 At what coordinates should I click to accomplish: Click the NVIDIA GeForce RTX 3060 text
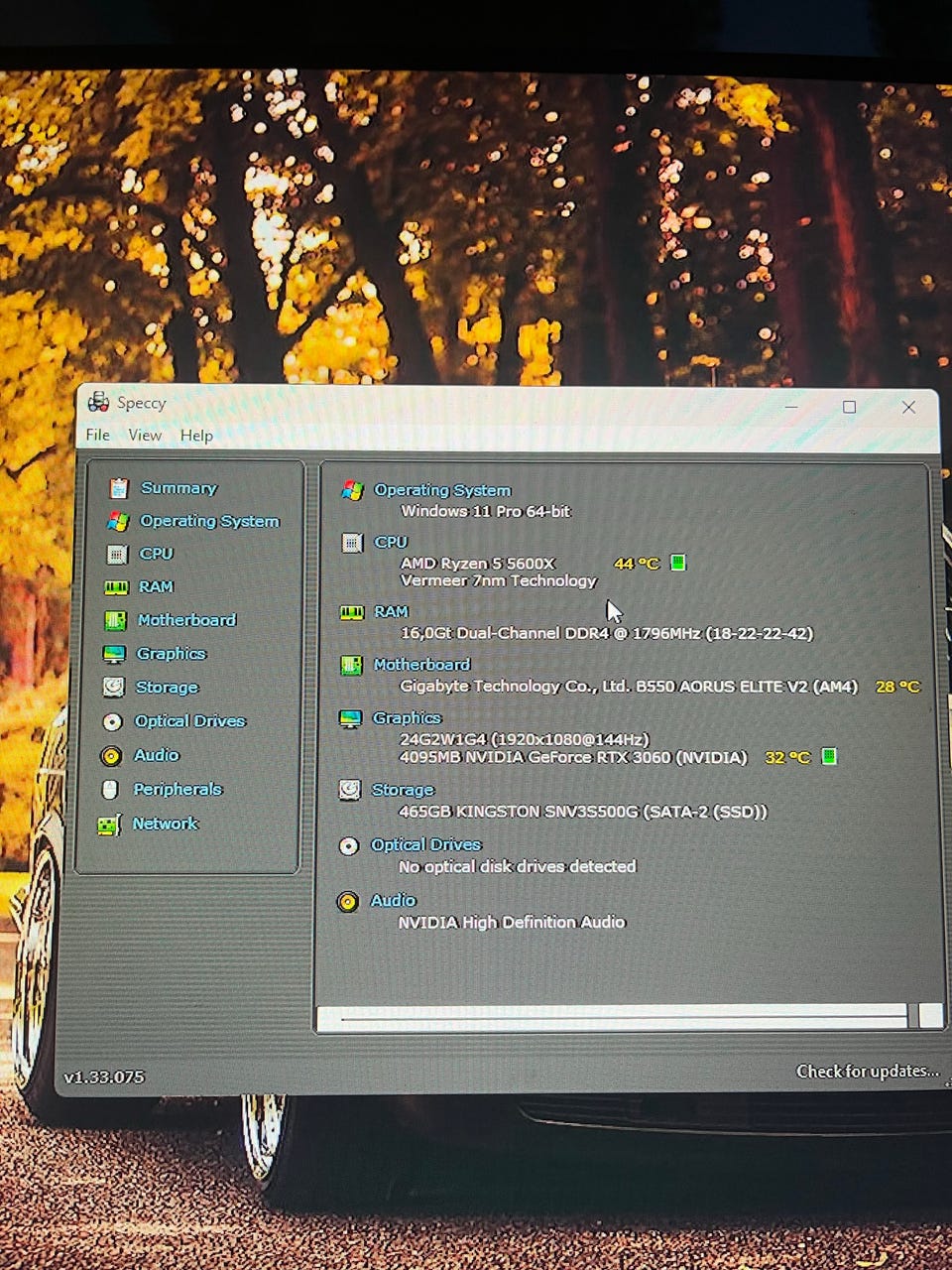click(573, 757)
